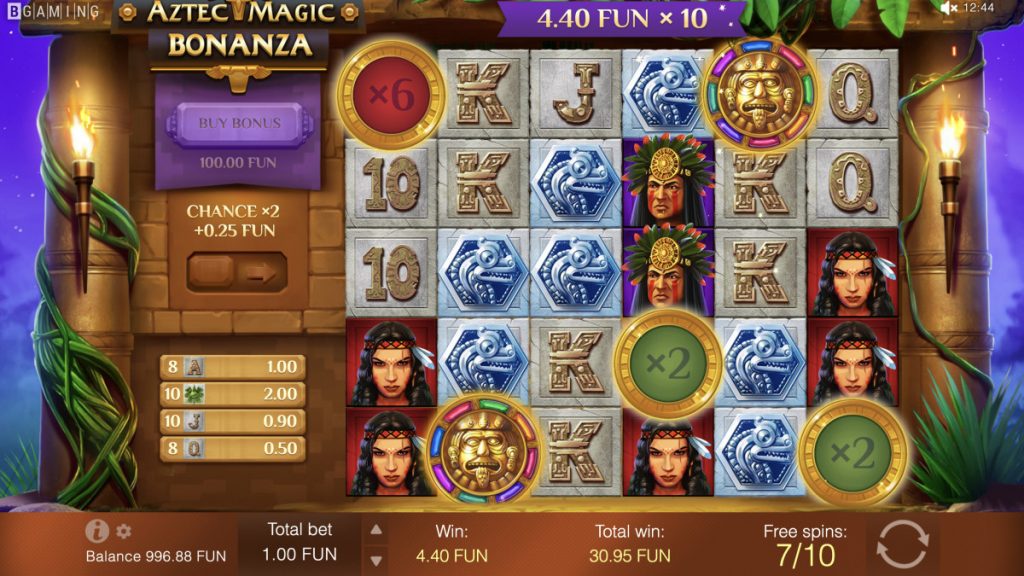The height and width of the screenshot is (576, 1024).
Task: Click the BGaming logo
Action: (x=54, y=11)
